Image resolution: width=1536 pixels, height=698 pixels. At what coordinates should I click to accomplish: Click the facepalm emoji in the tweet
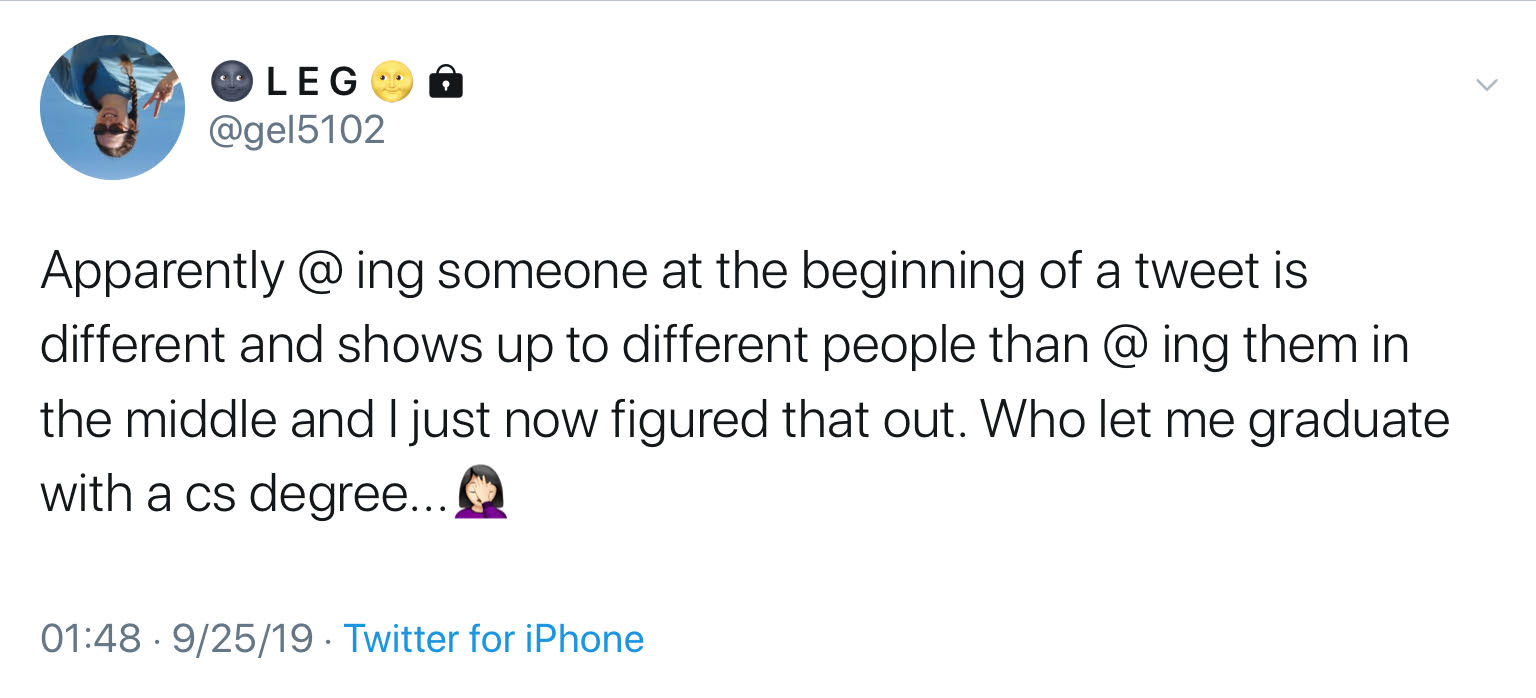481,494
